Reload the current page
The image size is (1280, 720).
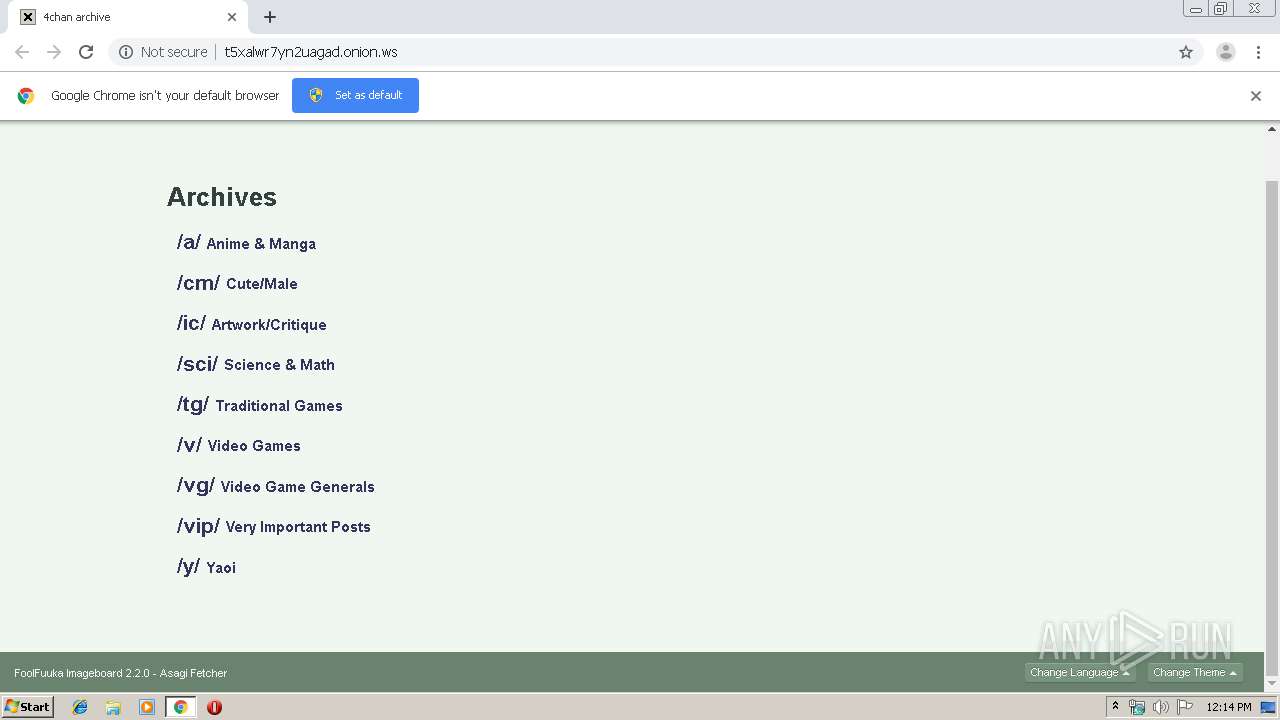pos(86,52)
